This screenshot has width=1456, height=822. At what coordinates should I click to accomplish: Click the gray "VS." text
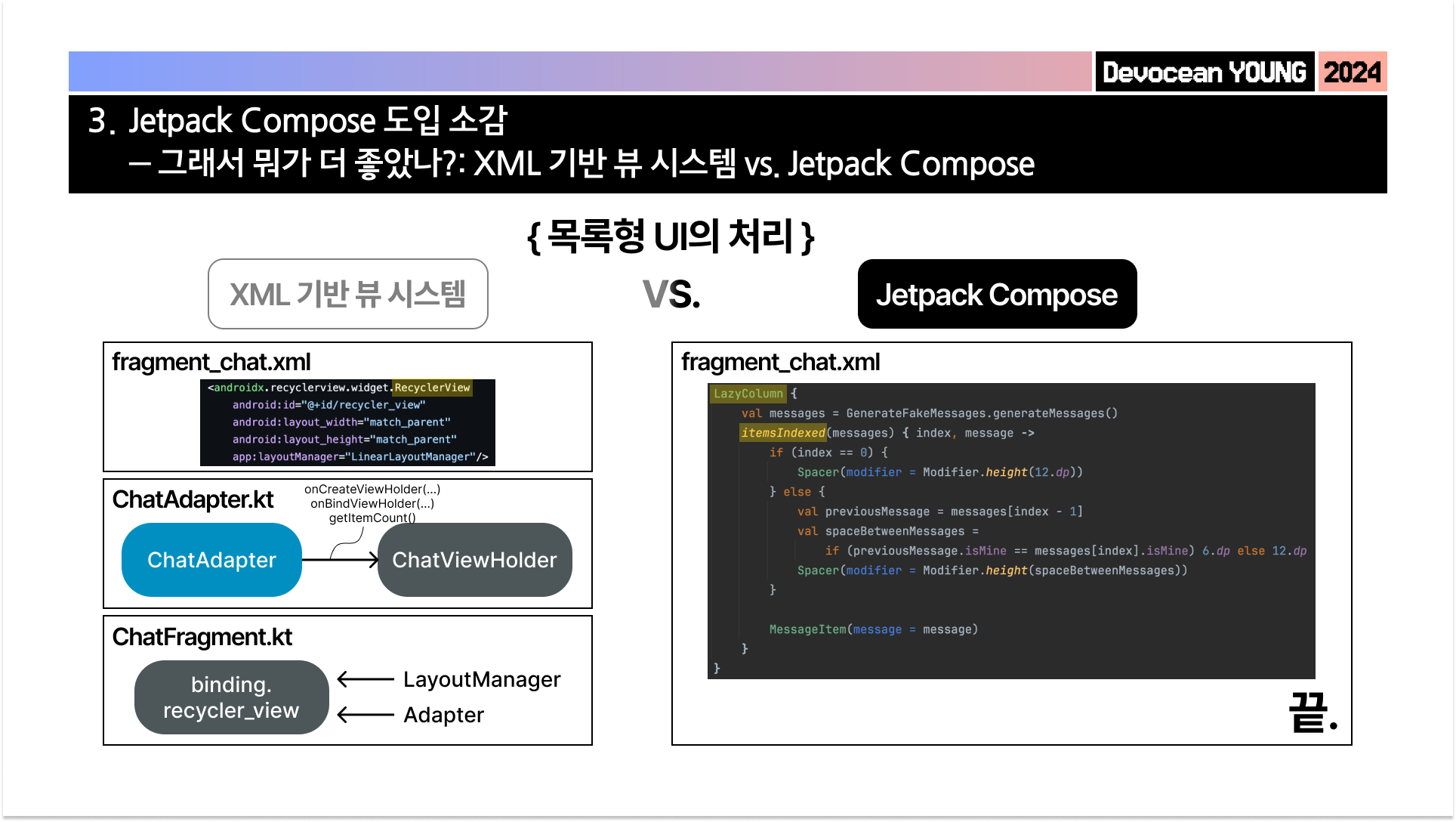click(x=671, y=294)
